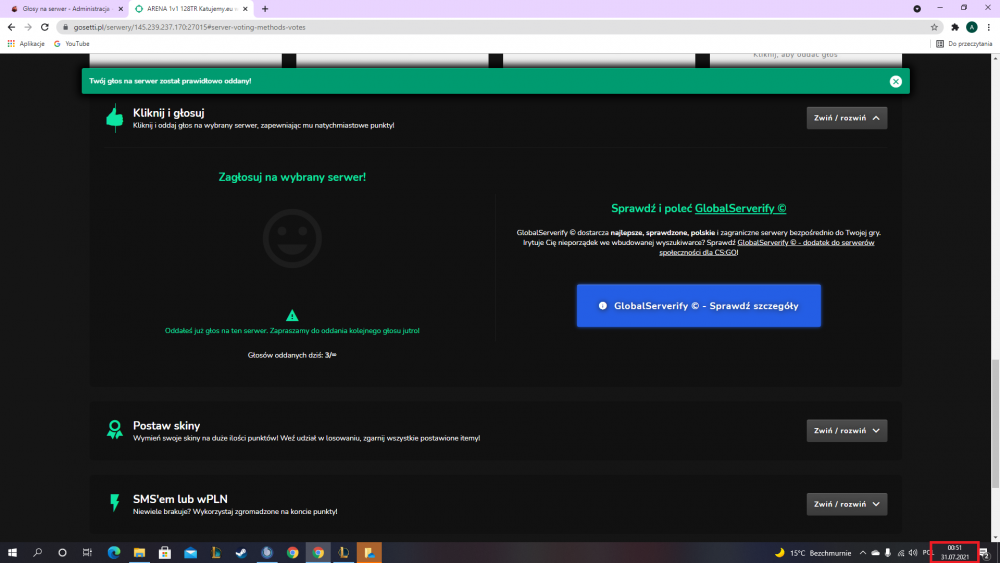This screenshot has width=1000, height=563.
Task: Expand the Postaw skiny section
Action: [x=846, y=430]
